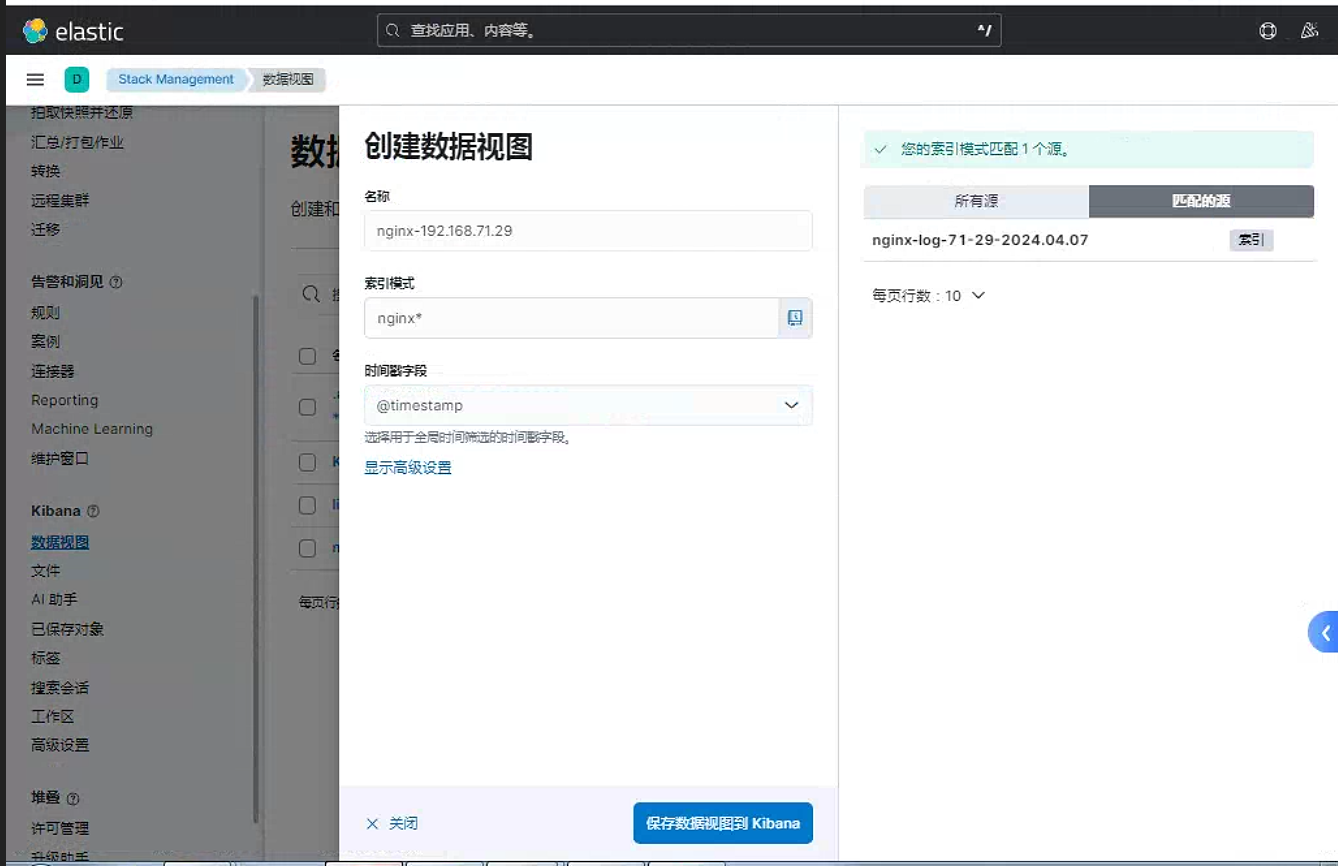Click the index pattern docs icon
Screen dimensions: 1338x866
[795, 318]
